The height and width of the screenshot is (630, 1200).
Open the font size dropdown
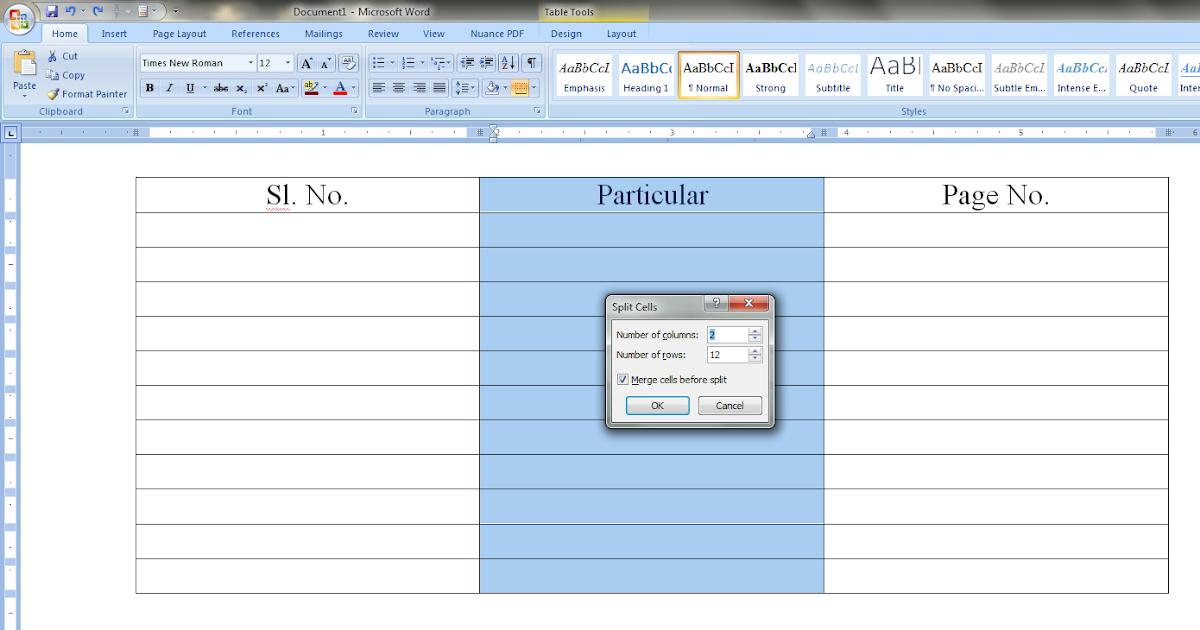pos(287,61)
